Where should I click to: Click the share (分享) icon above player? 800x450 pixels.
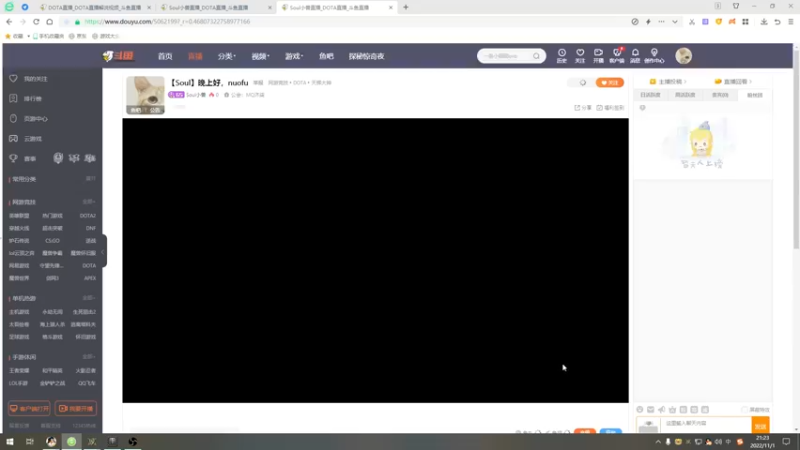(583, 108)
